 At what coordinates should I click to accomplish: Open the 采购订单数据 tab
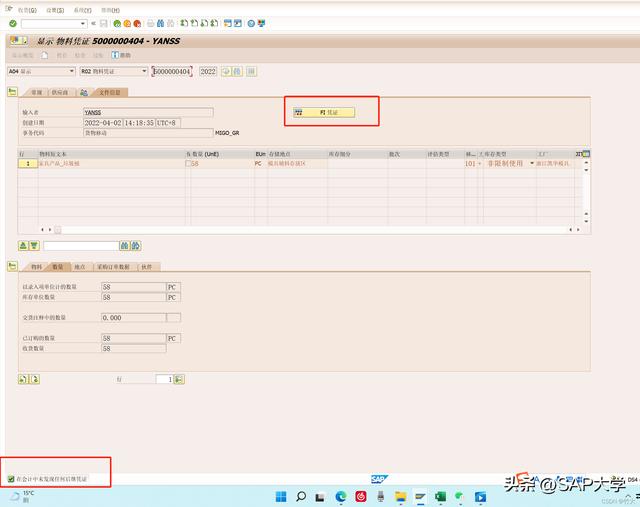tap(113, 267)
